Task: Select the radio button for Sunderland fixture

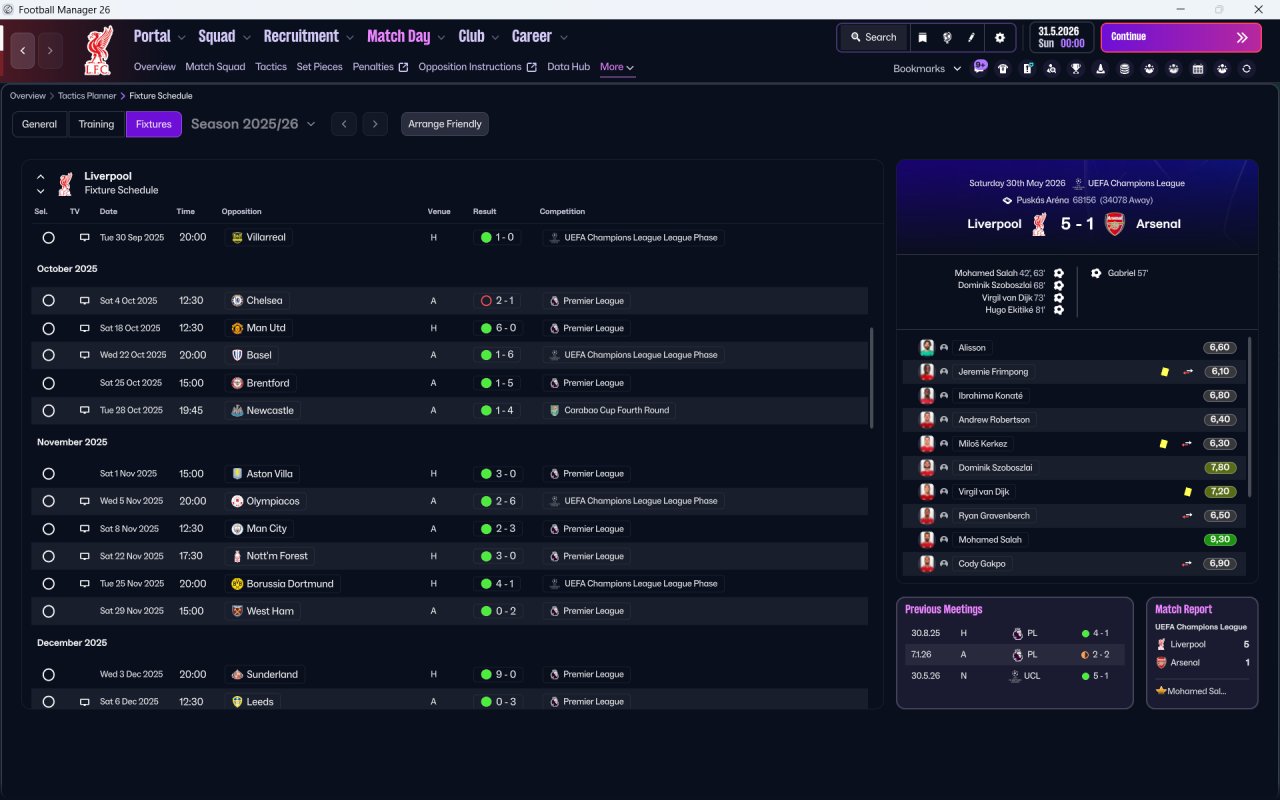Action: pyautogui.click(x=48, y=675)
